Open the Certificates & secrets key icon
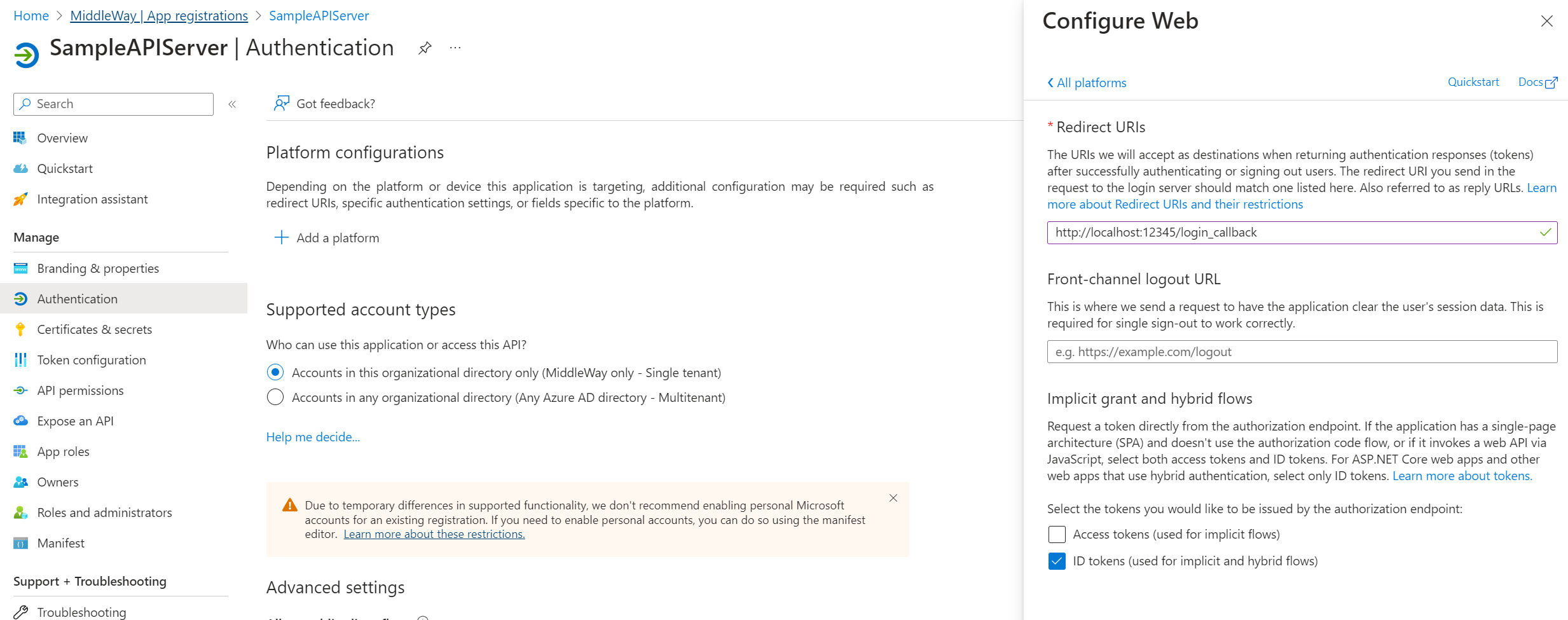 coord(20,329)
